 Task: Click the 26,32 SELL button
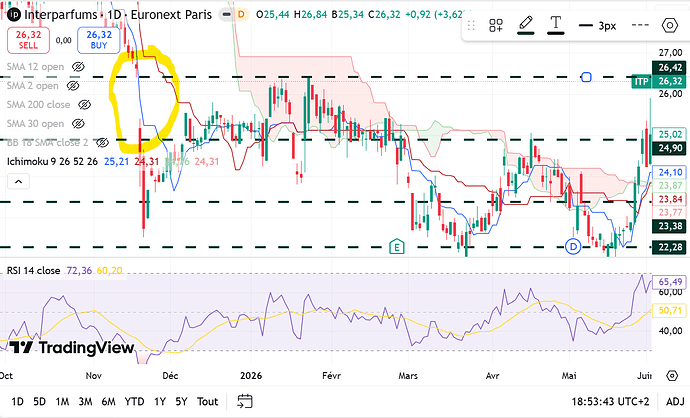click(28, 40)
